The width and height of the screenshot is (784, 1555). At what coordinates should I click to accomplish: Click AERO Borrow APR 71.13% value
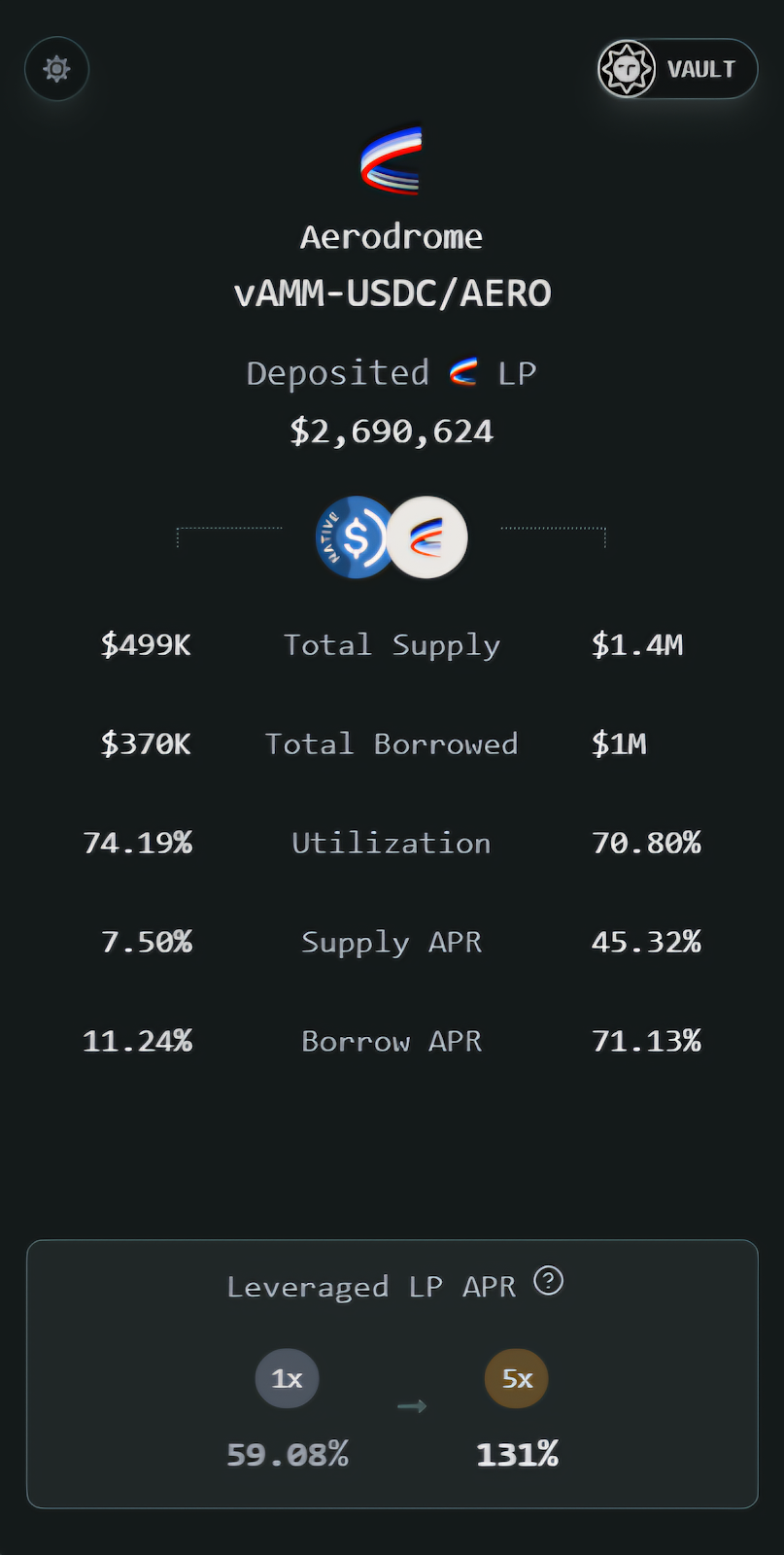click(x=646, y=1041)
